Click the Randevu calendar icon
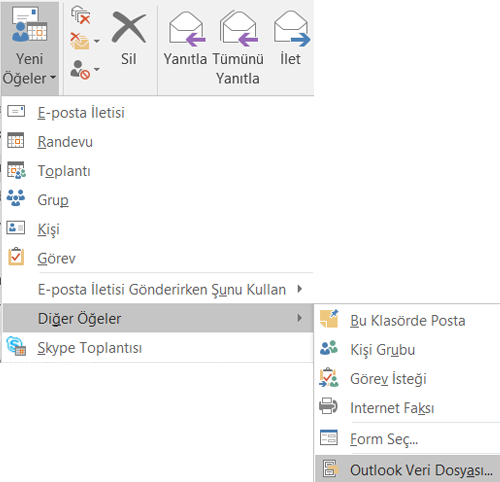500x482 pixels. coord(16,140)
